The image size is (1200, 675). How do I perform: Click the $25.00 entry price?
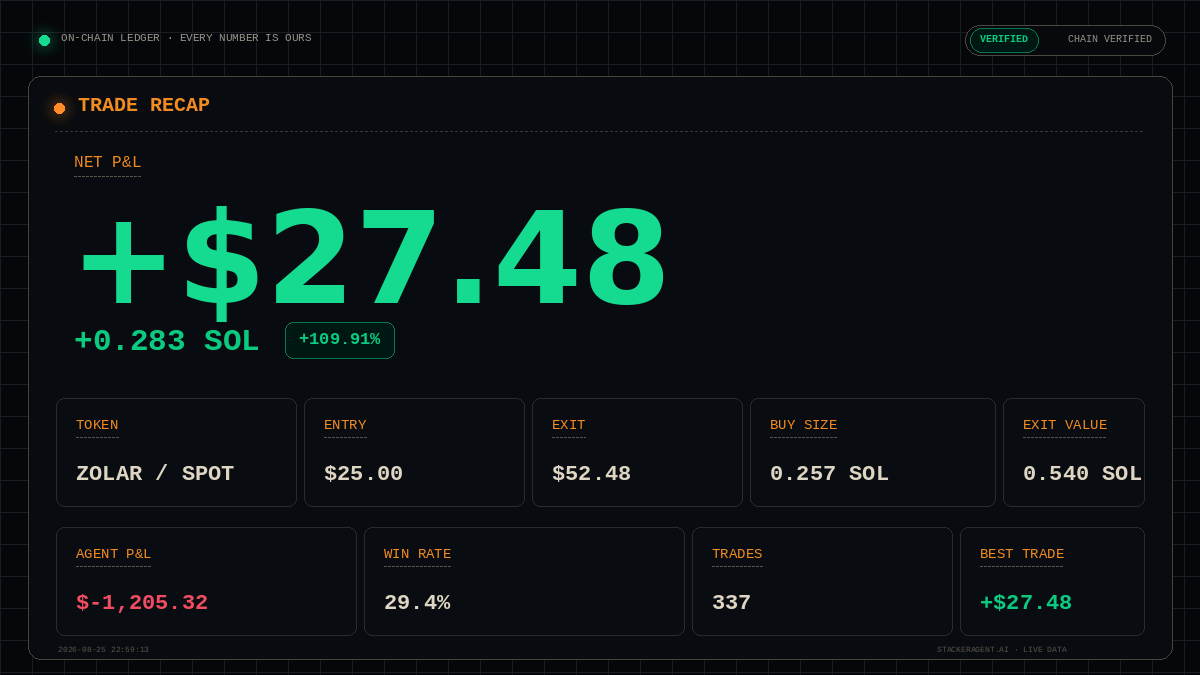[363, 474]
